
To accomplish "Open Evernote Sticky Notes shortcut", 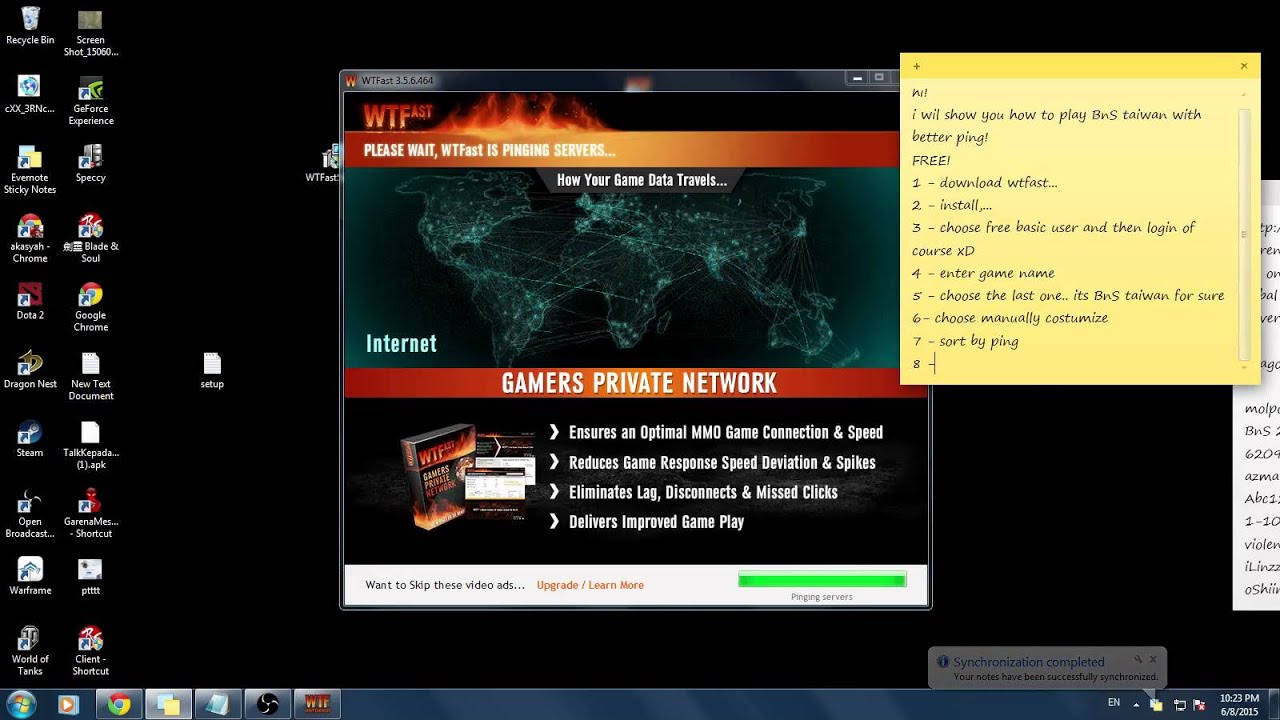I will tap(30, 169).
